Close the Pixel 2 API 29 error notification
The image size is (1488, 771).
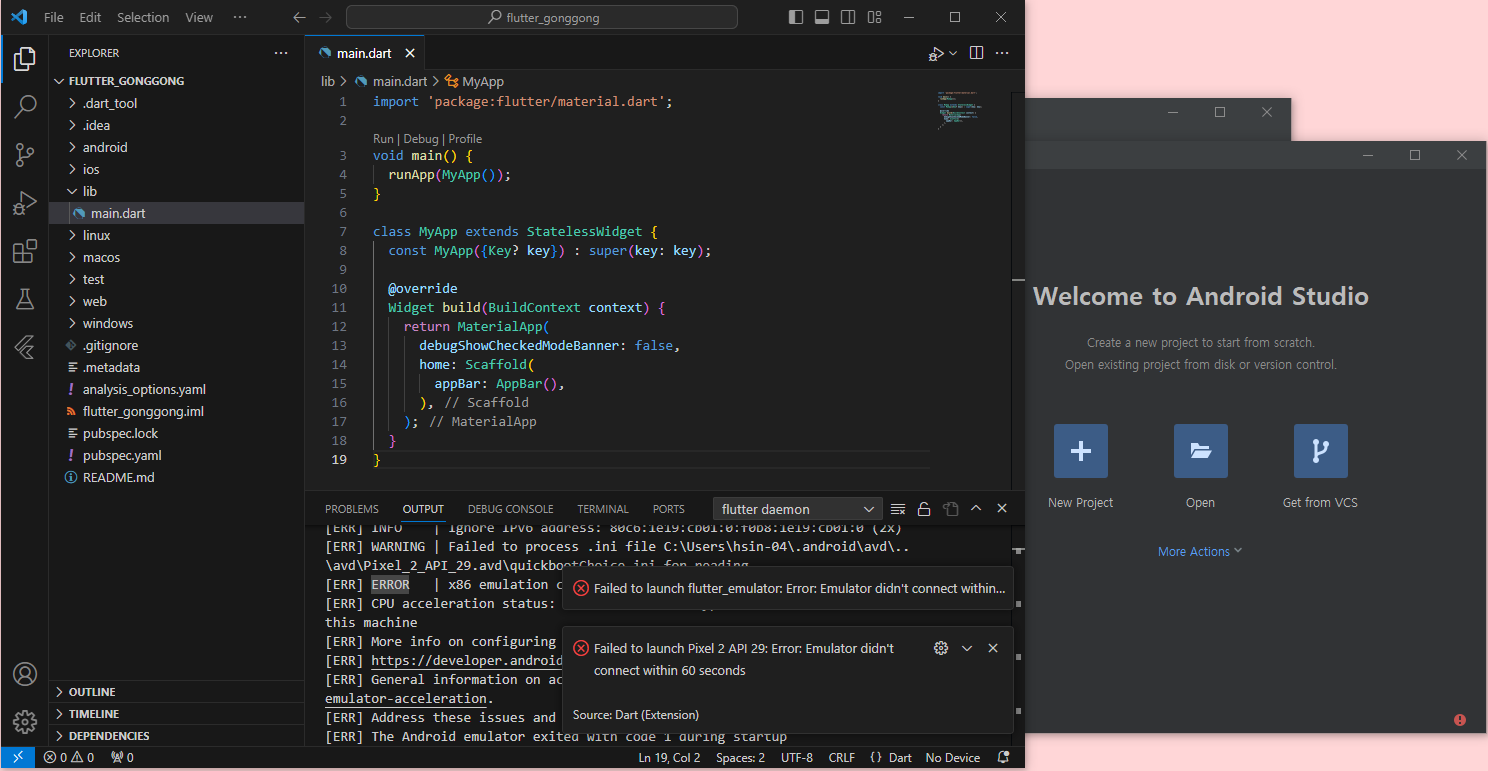click(x=993, y=648)
